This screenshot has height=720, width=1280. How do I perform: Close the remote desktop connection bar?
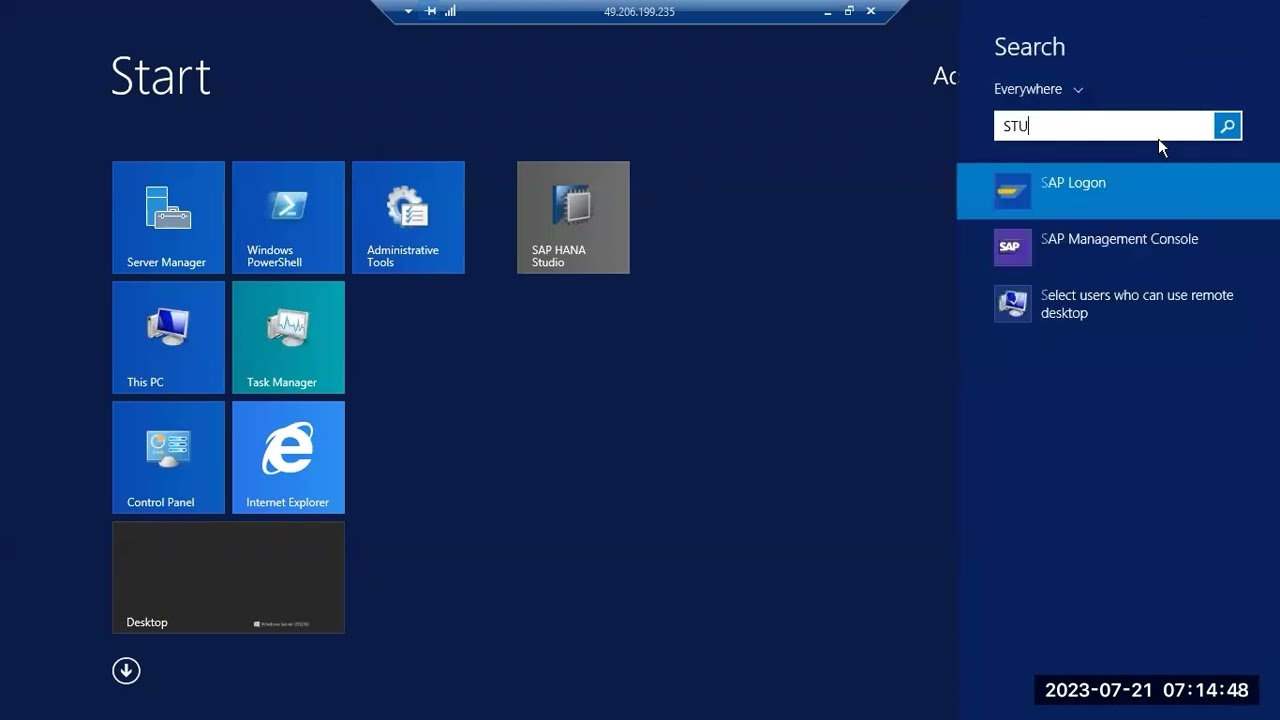click(871, 11)
